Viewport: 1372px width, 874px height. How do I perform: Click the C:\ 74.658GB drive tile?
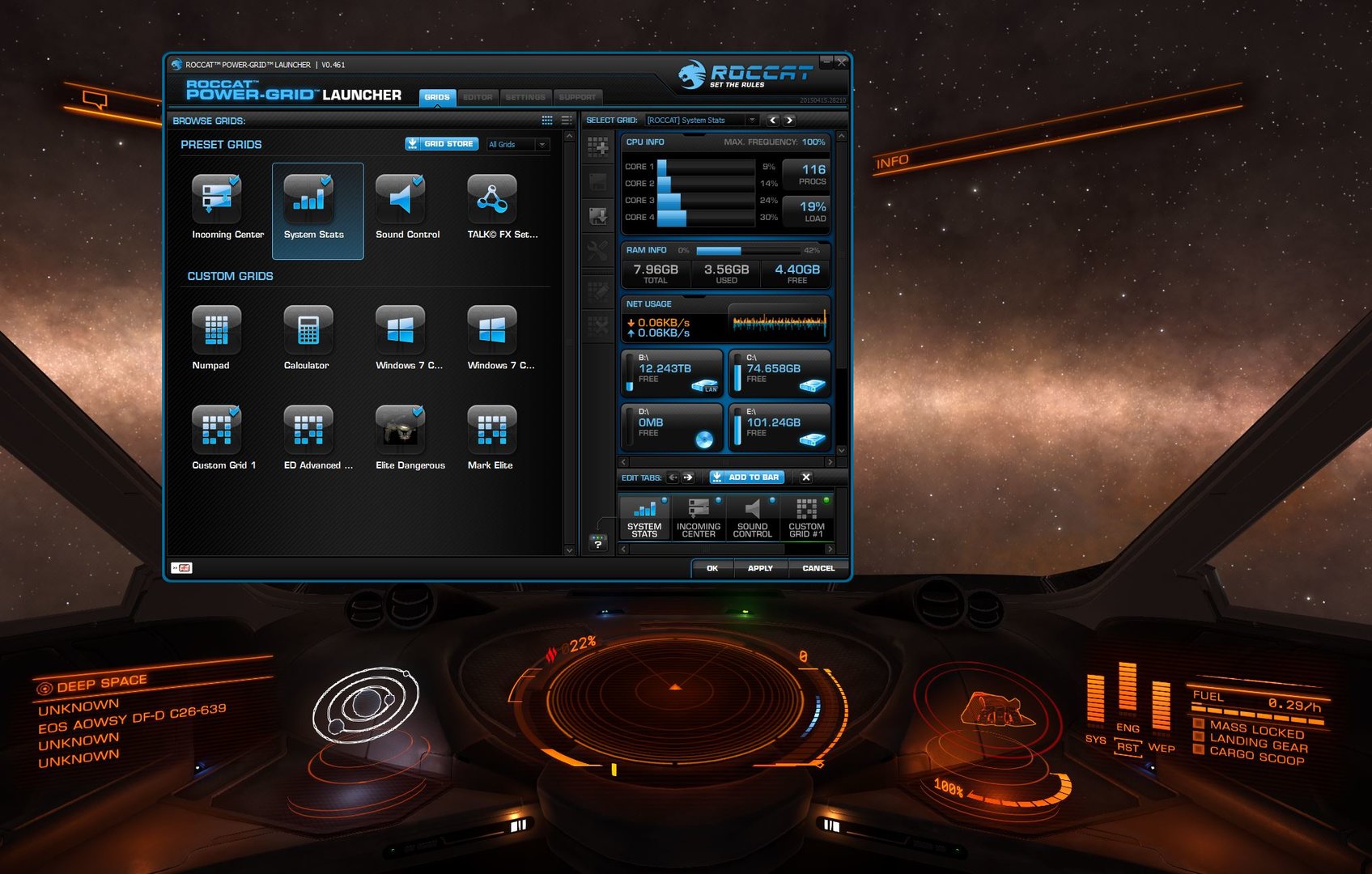point(779,373)
